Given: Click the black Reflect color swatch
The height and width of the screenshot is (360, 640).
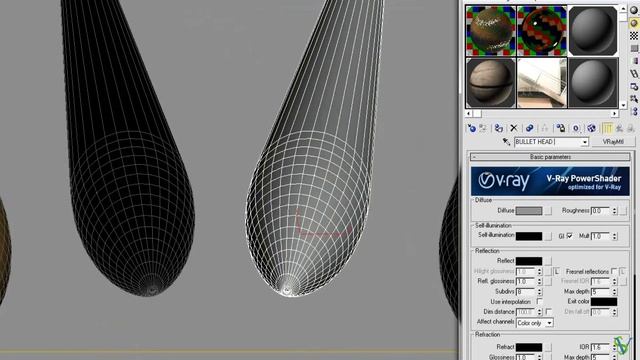Looking at the screenshot, I should 529,261.
